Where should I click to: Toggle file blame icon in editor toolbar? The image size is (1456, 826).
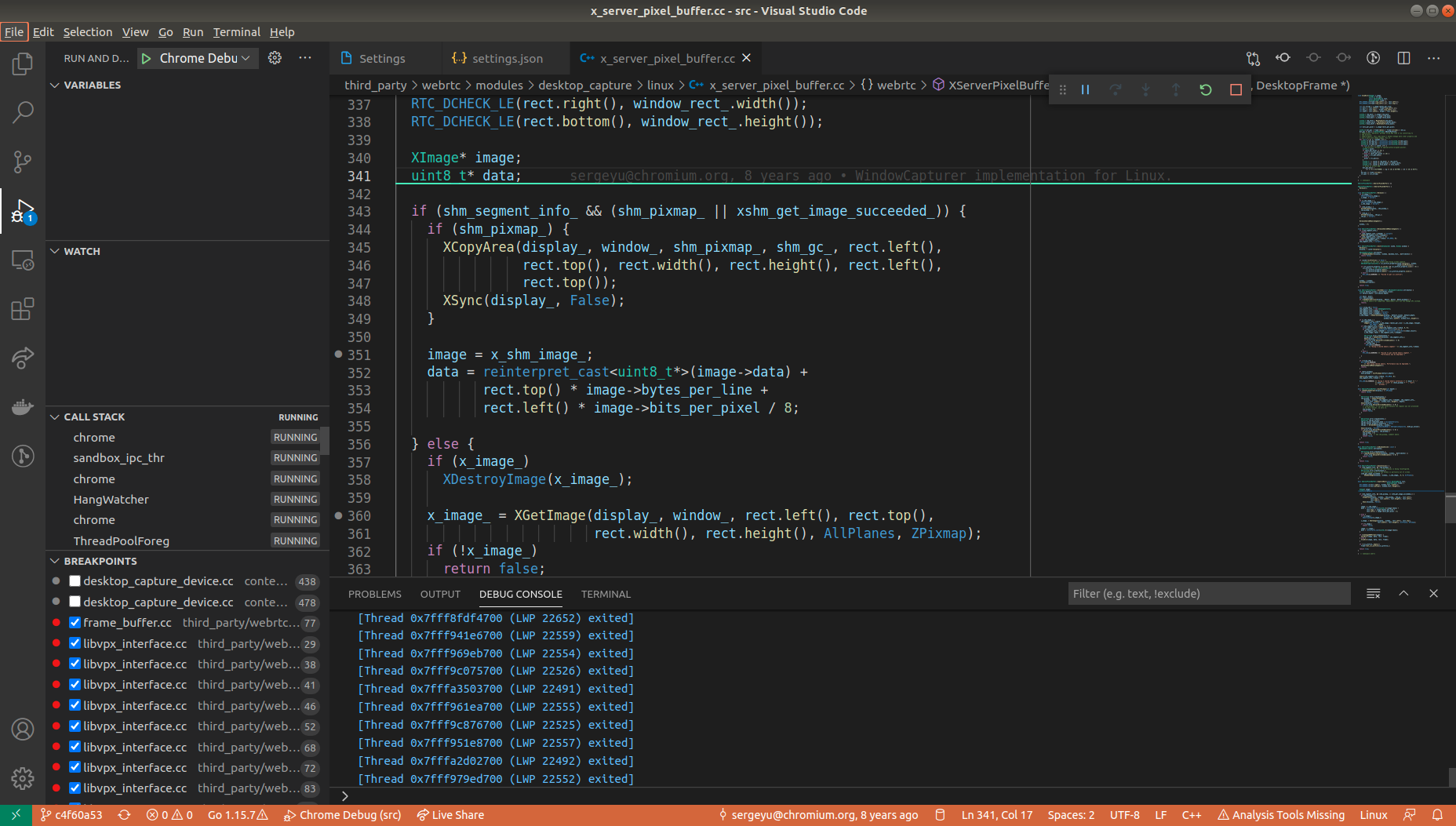[1374, 58]
